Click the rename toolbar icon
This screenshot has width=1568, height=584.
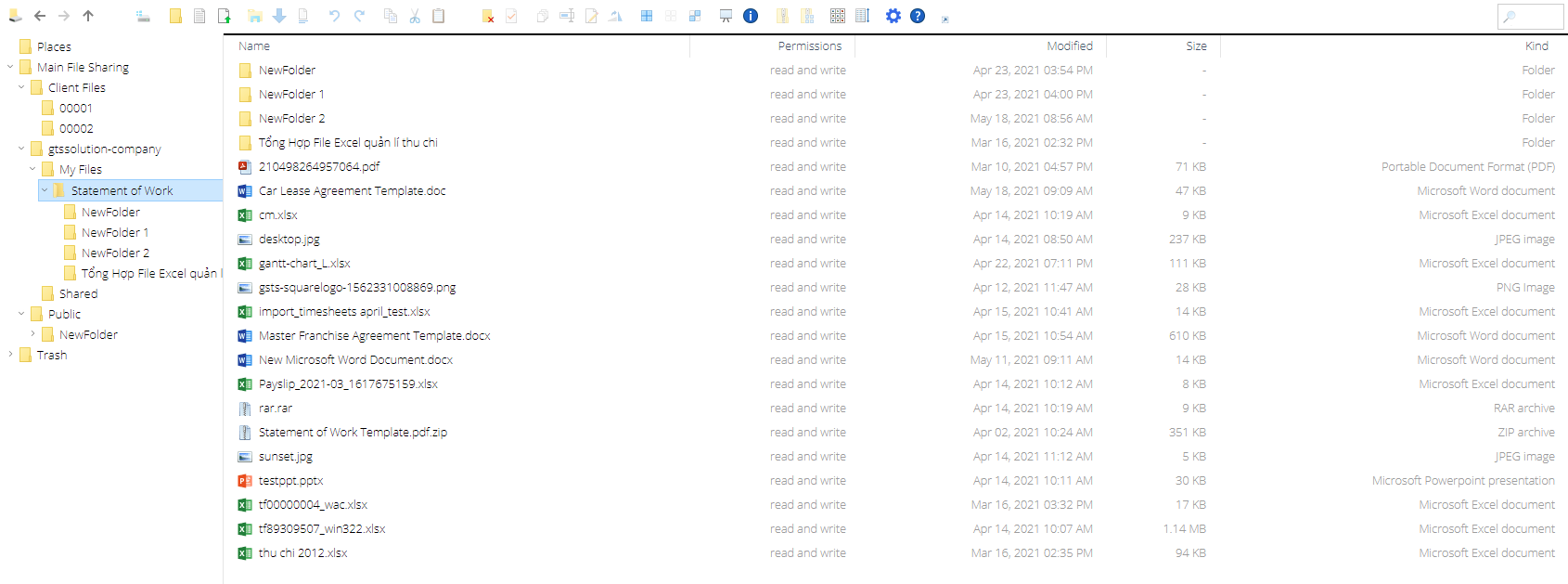[x=567, y=16]
